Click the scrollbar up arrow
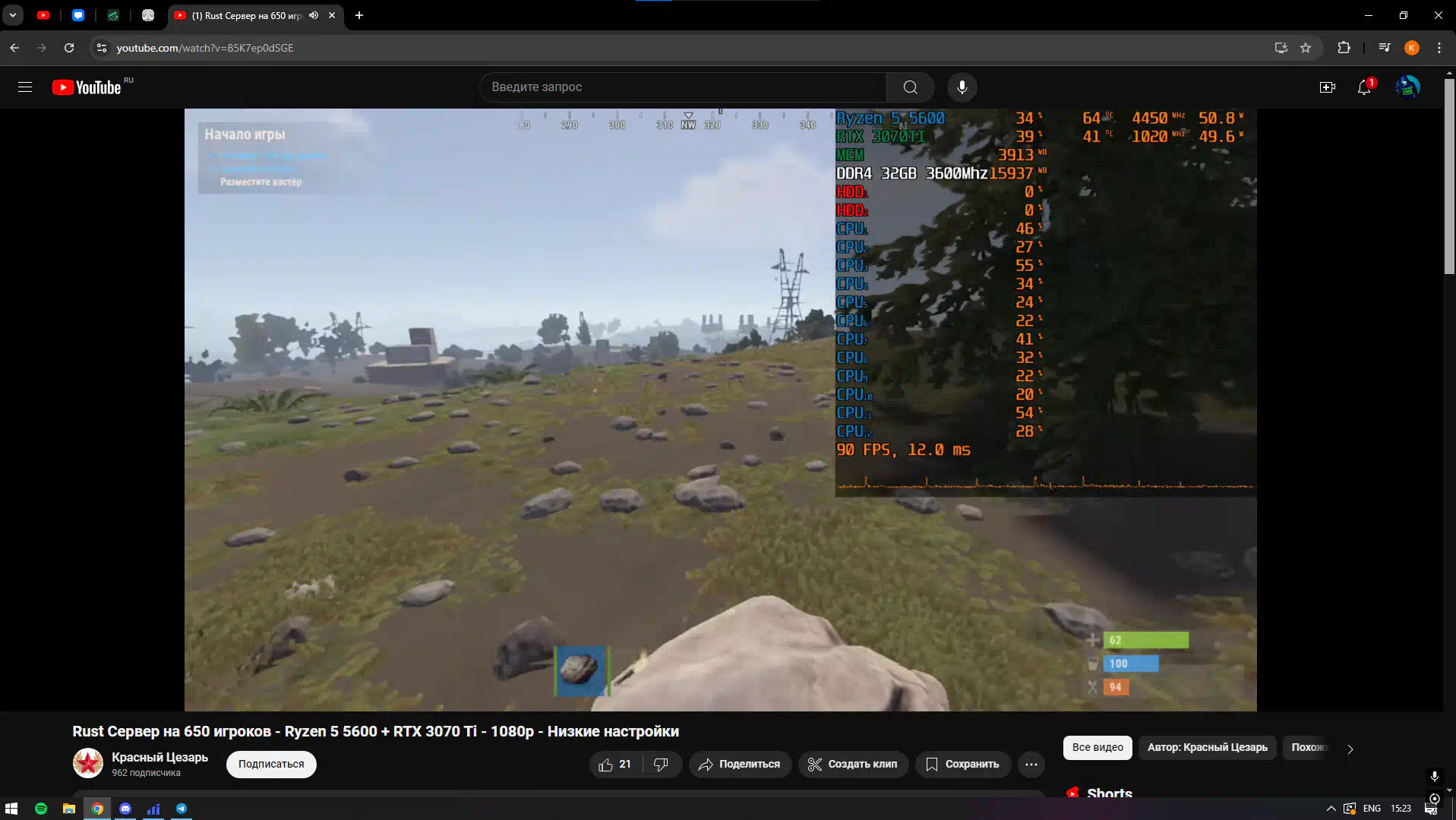Screen dimensions: 1456x820 point(1448,71)
